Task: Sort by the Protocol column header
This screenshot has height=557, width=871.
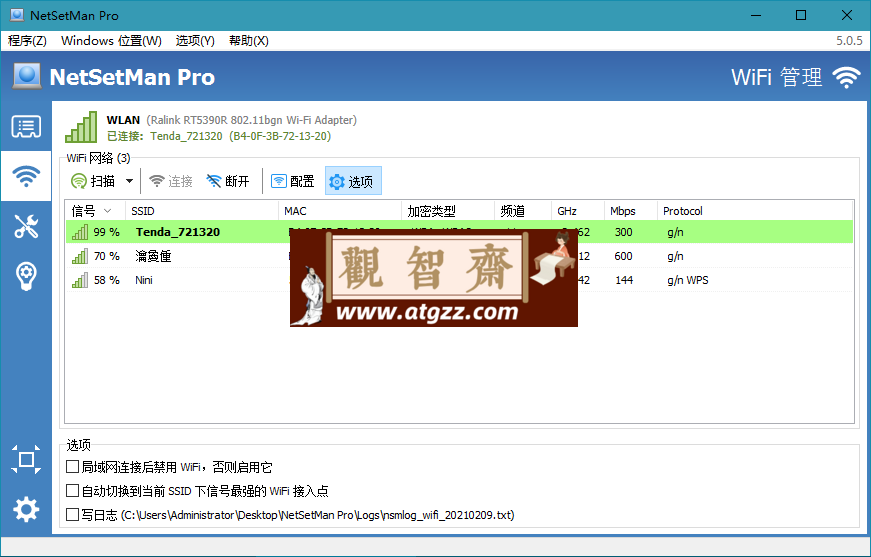Action: [x=755, y=211]
